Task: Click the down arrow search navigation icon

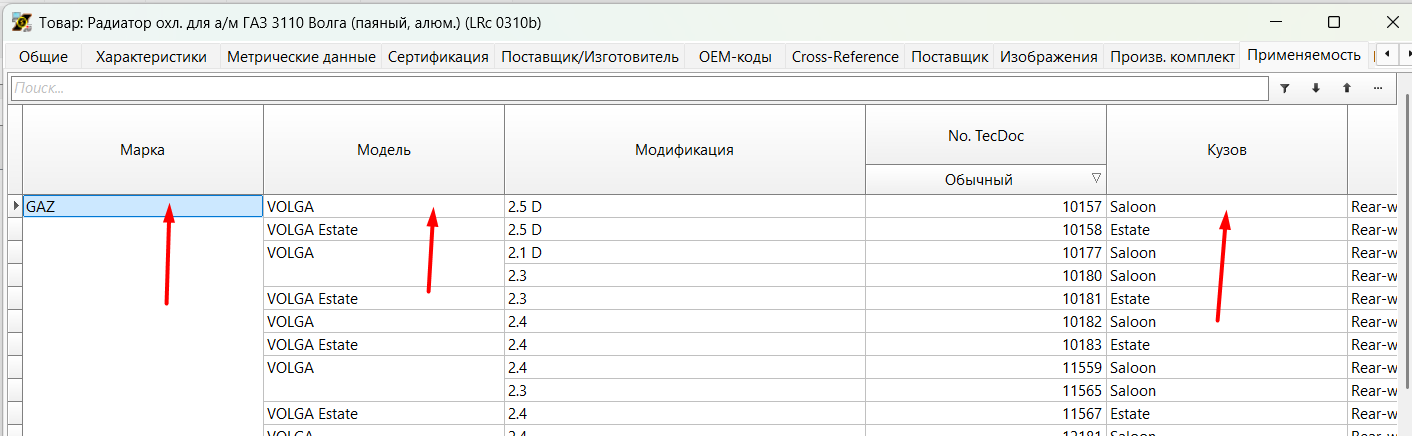Action: click(x=1316, y=88)
